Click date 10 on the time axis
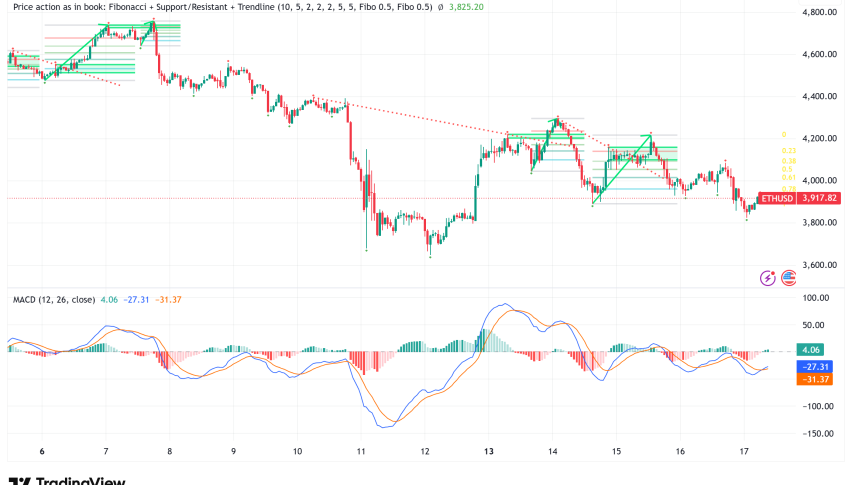 [x=297, y=451]
